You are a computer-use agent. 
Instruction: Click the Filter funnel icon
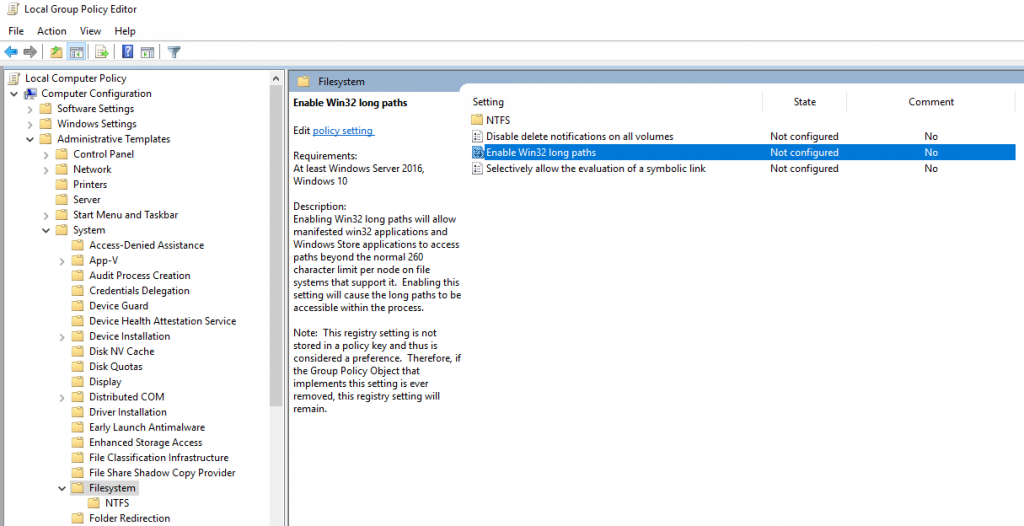[174, 52]
